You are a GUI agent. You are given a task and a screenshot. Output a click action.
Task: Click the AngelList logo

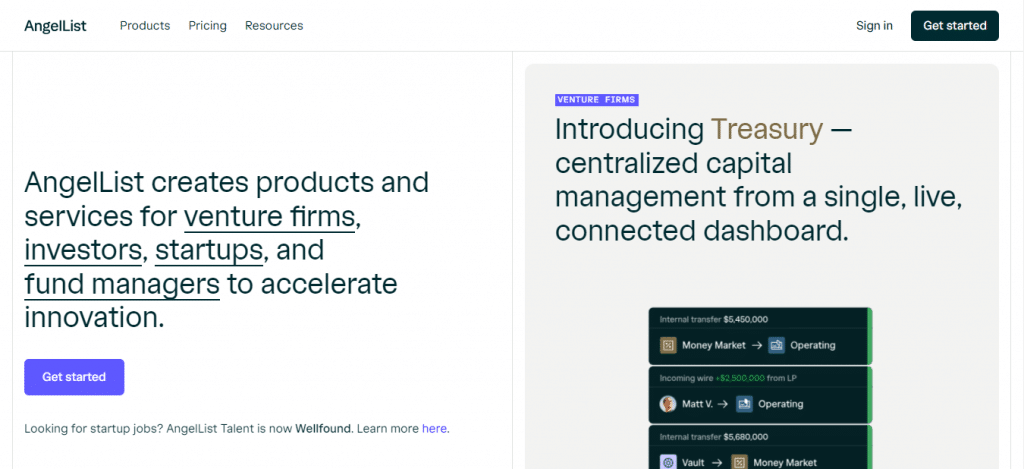pos(55,26)
